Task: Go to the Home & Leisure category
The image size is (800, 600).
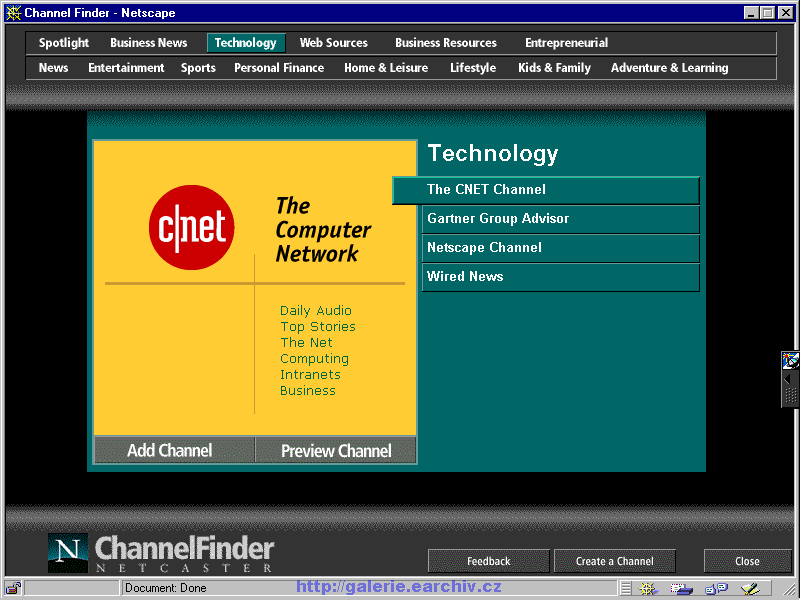Action: click(386, 68)
